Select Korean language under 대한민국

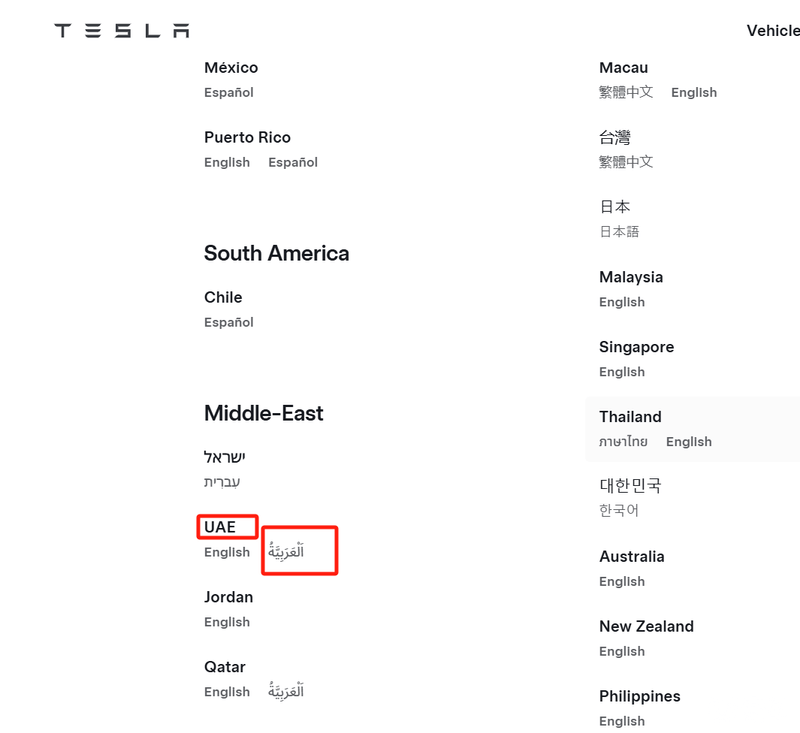click(x=618, y=510)
